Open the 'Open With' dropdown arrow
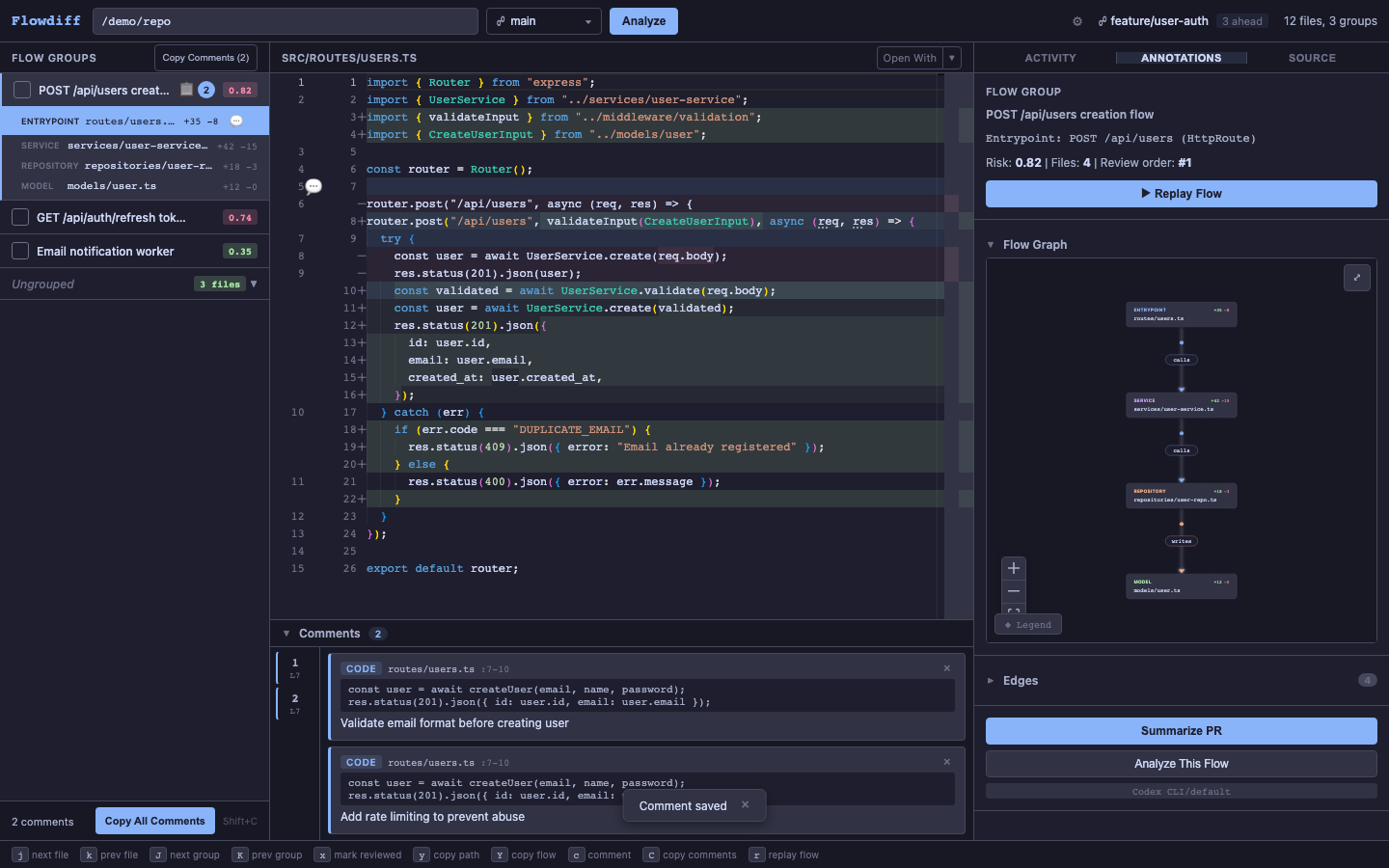Viewport: 1389px width, 868px height. [x=952, y=58]
